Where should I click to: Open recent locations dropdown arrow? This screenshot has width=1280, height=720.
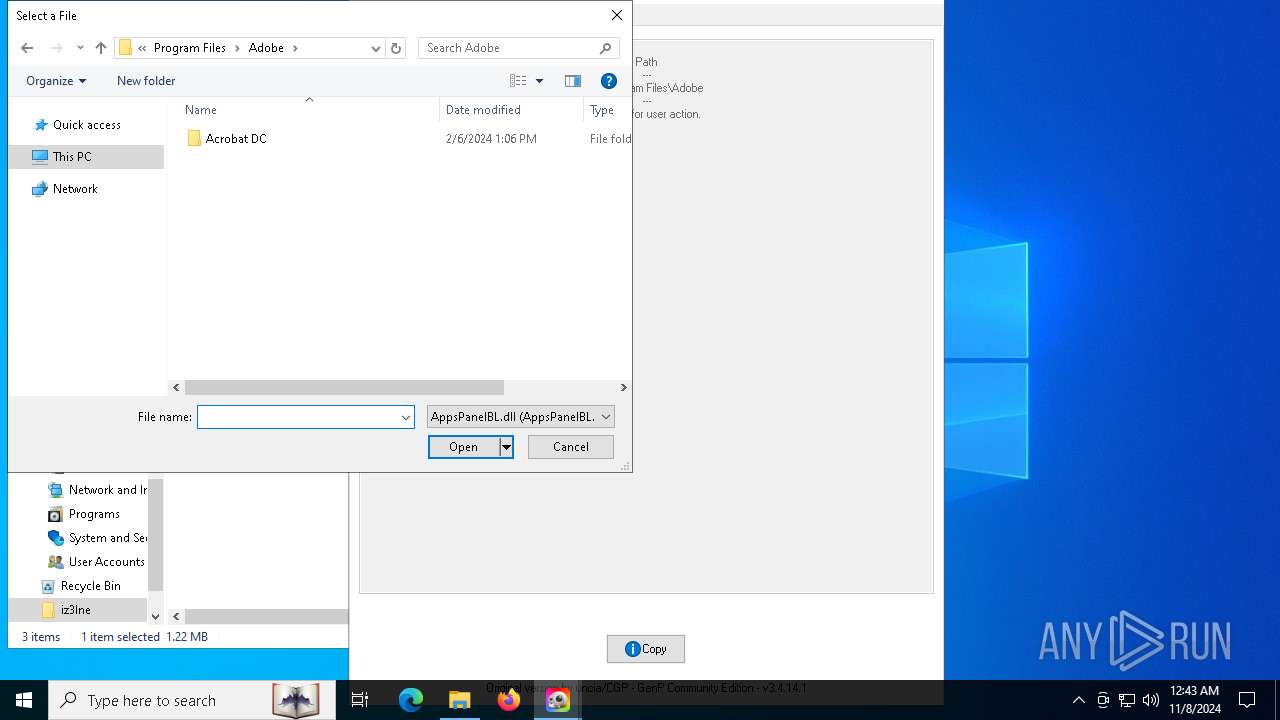80,48
